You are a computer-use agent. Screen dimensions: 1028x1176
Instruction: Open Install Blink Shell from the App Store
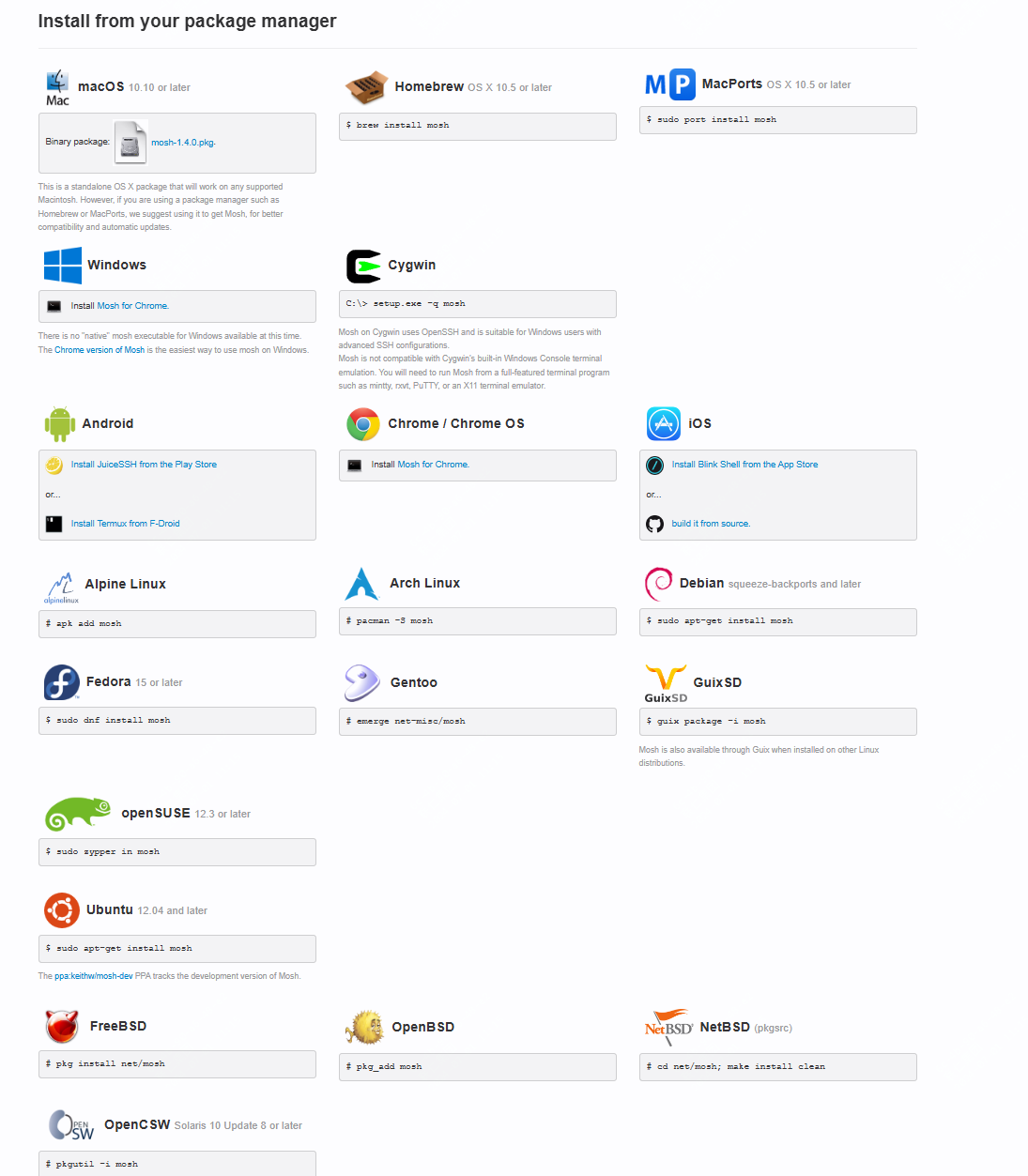tap(744, 465)
